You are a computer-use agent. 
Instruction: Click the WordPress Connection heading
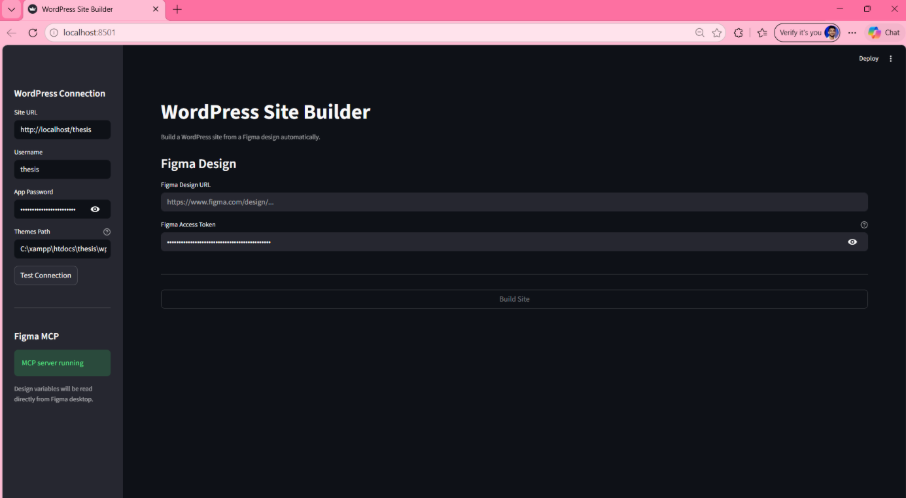click(60, 94)
